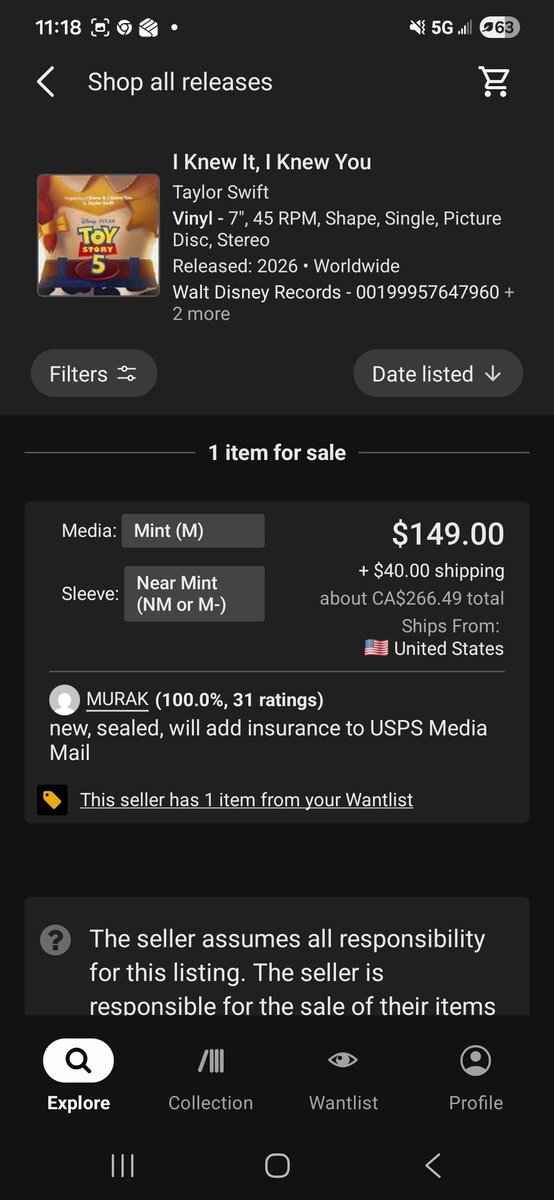Open the shopping cart icon
The image size is (554, 1200).
point(495,82)
